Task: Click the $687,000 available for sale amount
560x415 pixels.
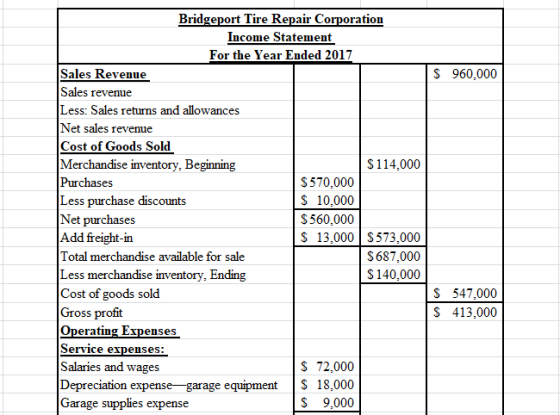Action: tap(394, 256)
